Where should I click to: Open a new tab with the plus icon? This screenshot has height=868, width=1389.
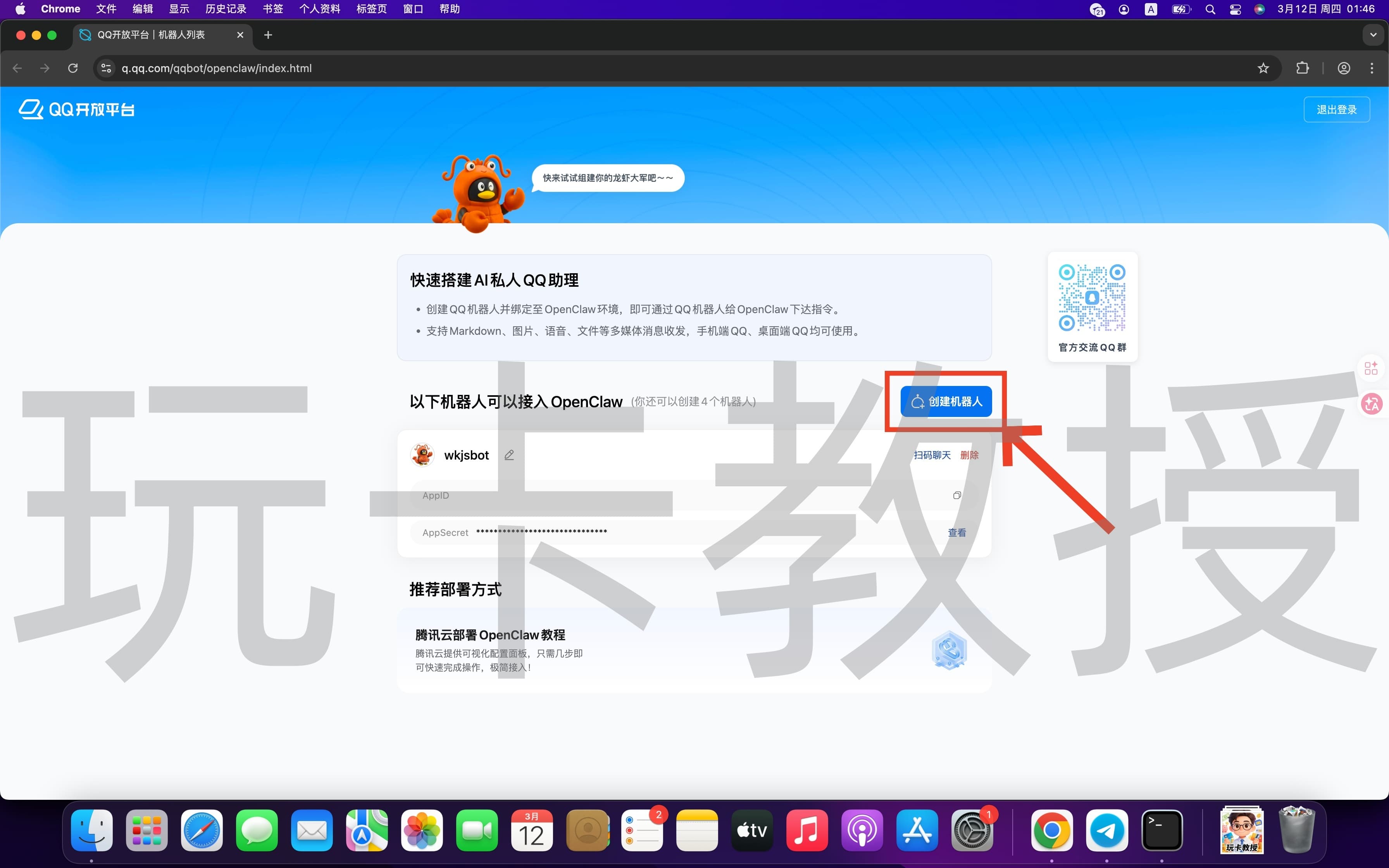click(267, 34)
